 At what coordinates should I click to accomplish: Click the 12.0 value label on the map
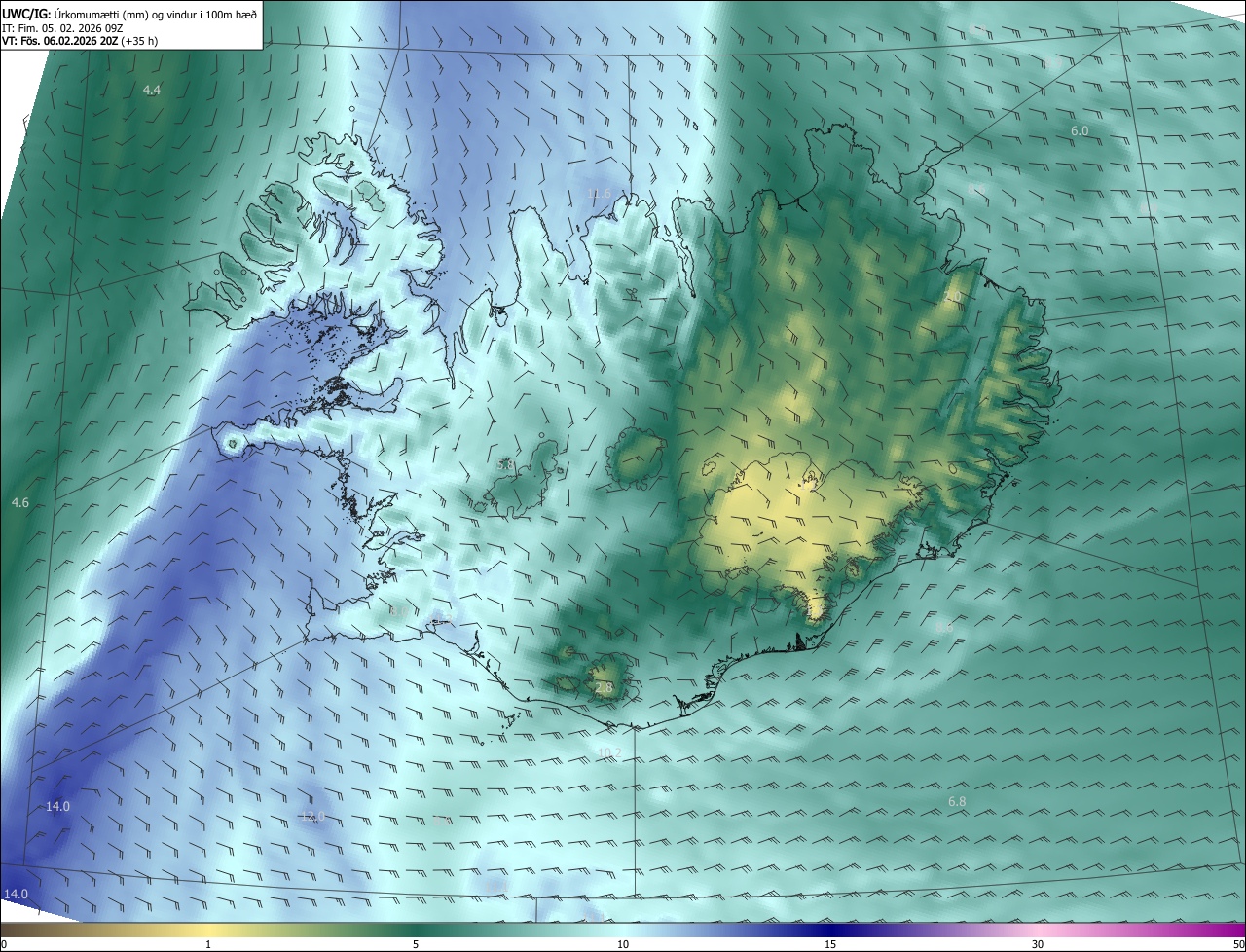[x=312, y=816]
